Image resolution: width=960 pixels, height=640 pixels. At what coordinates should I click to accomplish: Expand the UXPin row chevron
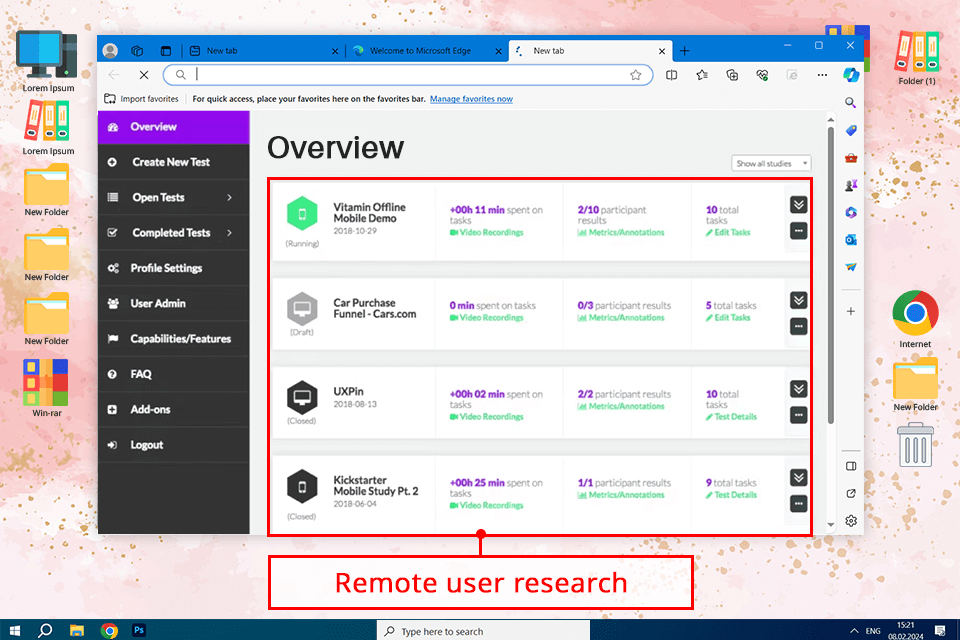click(x=798, y=389)
